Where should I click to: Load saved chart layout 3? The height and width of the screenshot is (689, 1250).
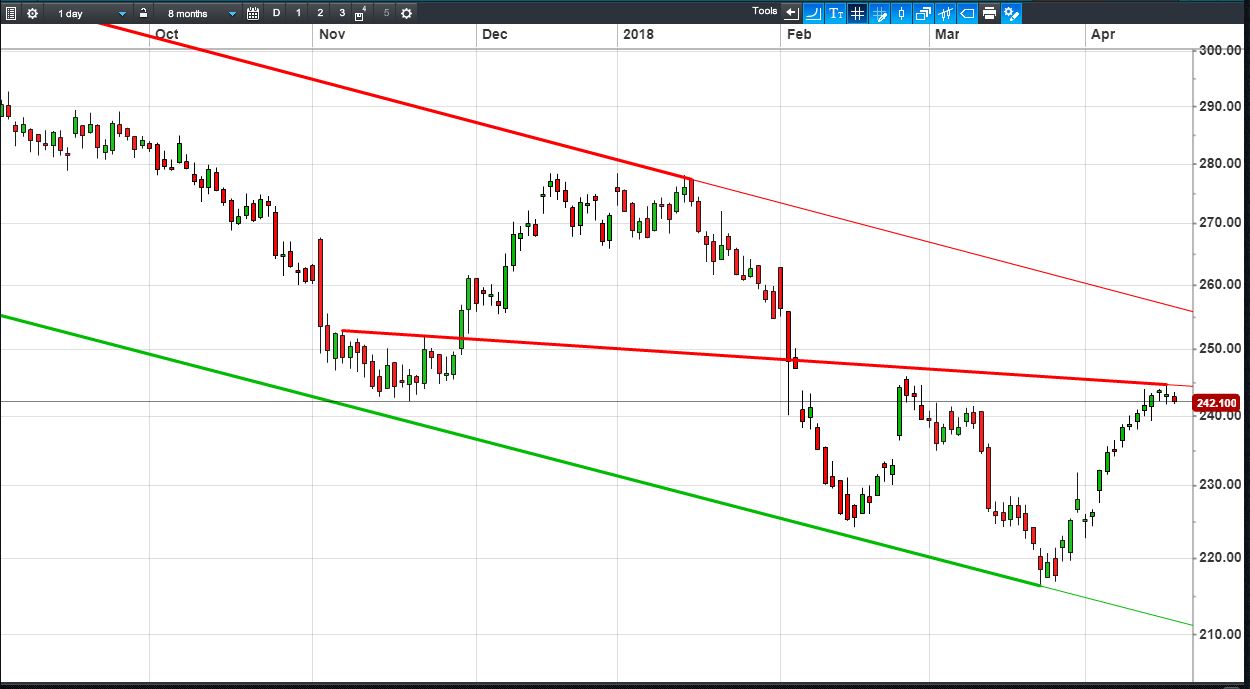tap(342, 13)
